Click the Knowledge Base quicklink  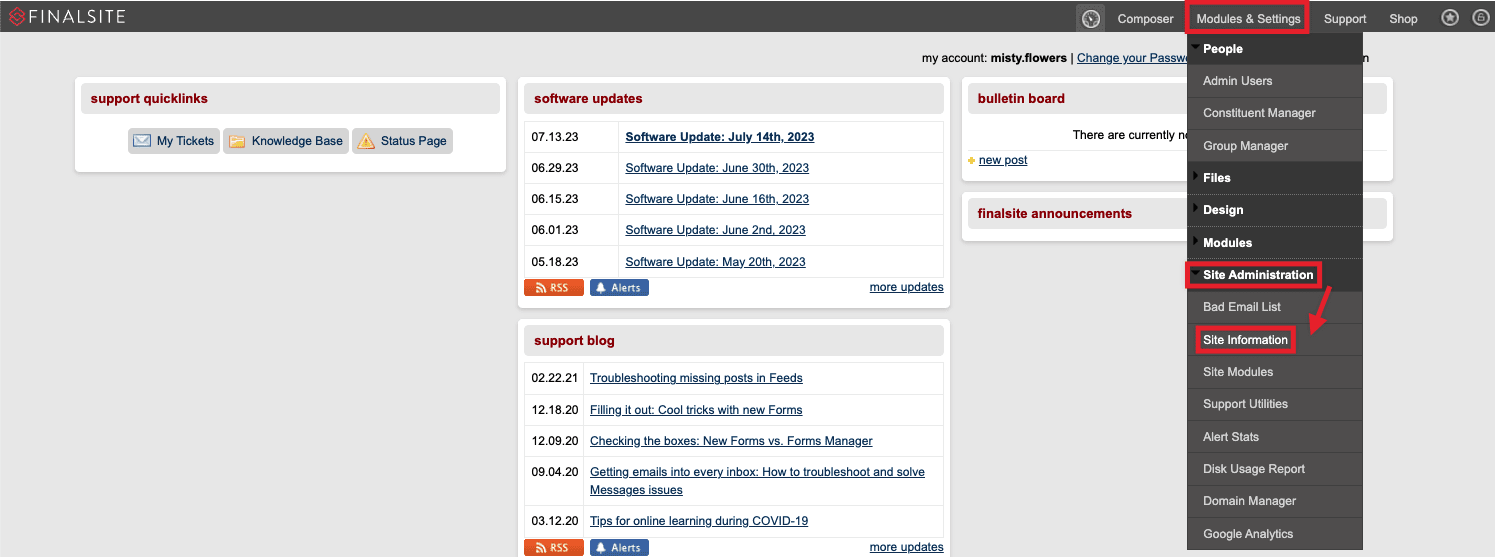click(x=285, y=141)
